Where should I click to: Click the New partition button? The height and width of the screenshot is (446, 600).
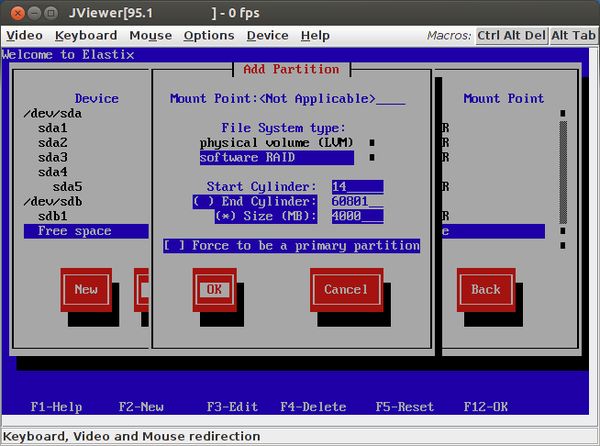pos(86,290)
